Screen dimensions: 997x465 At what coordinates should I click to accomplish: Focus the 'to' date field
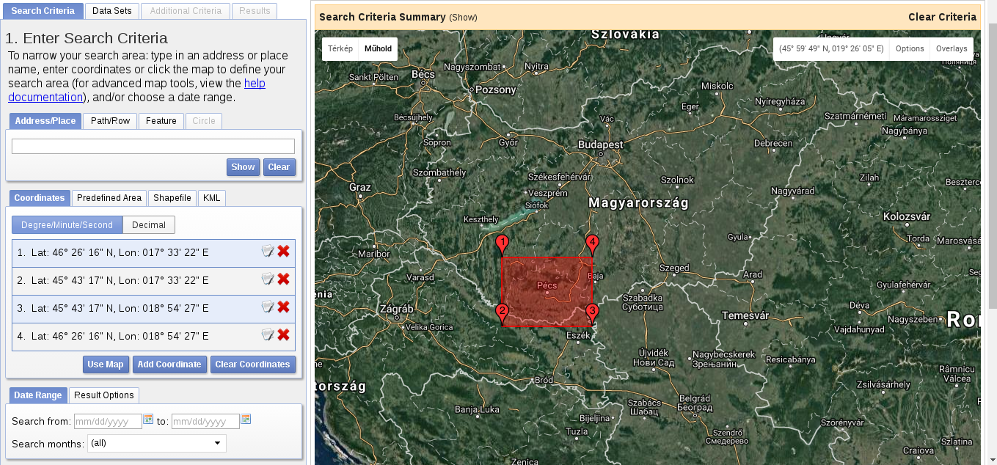[x=205, y=421]
